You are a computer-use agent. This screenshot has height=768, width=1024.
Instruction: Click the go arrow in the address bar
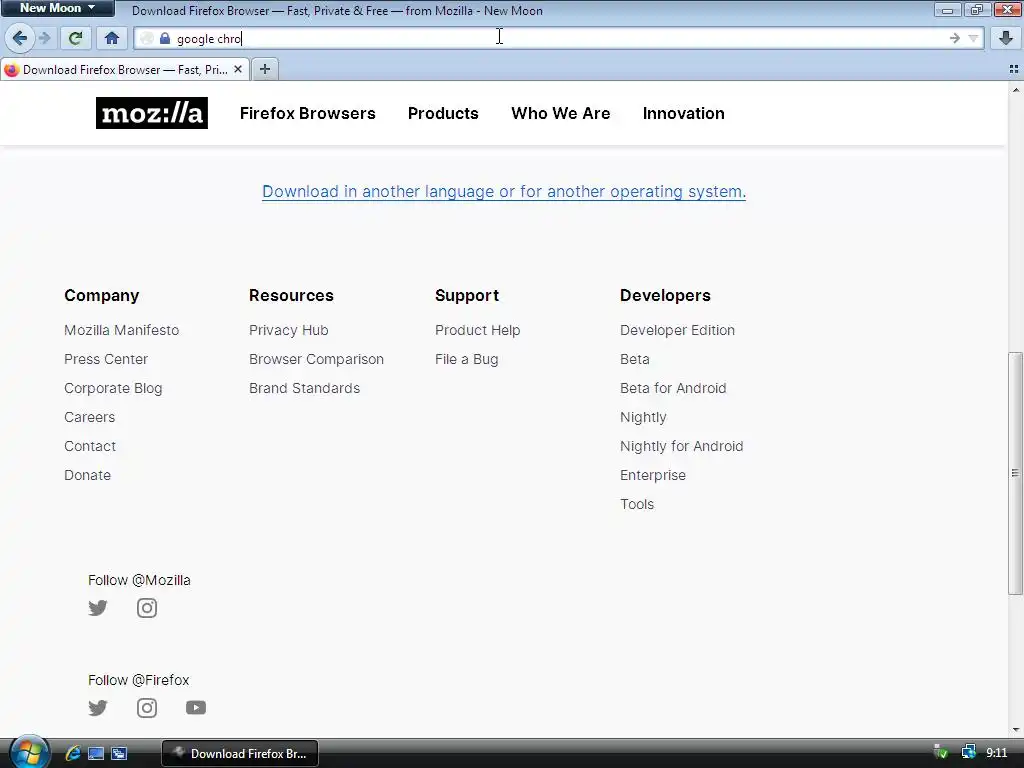[x=955, y=39]
